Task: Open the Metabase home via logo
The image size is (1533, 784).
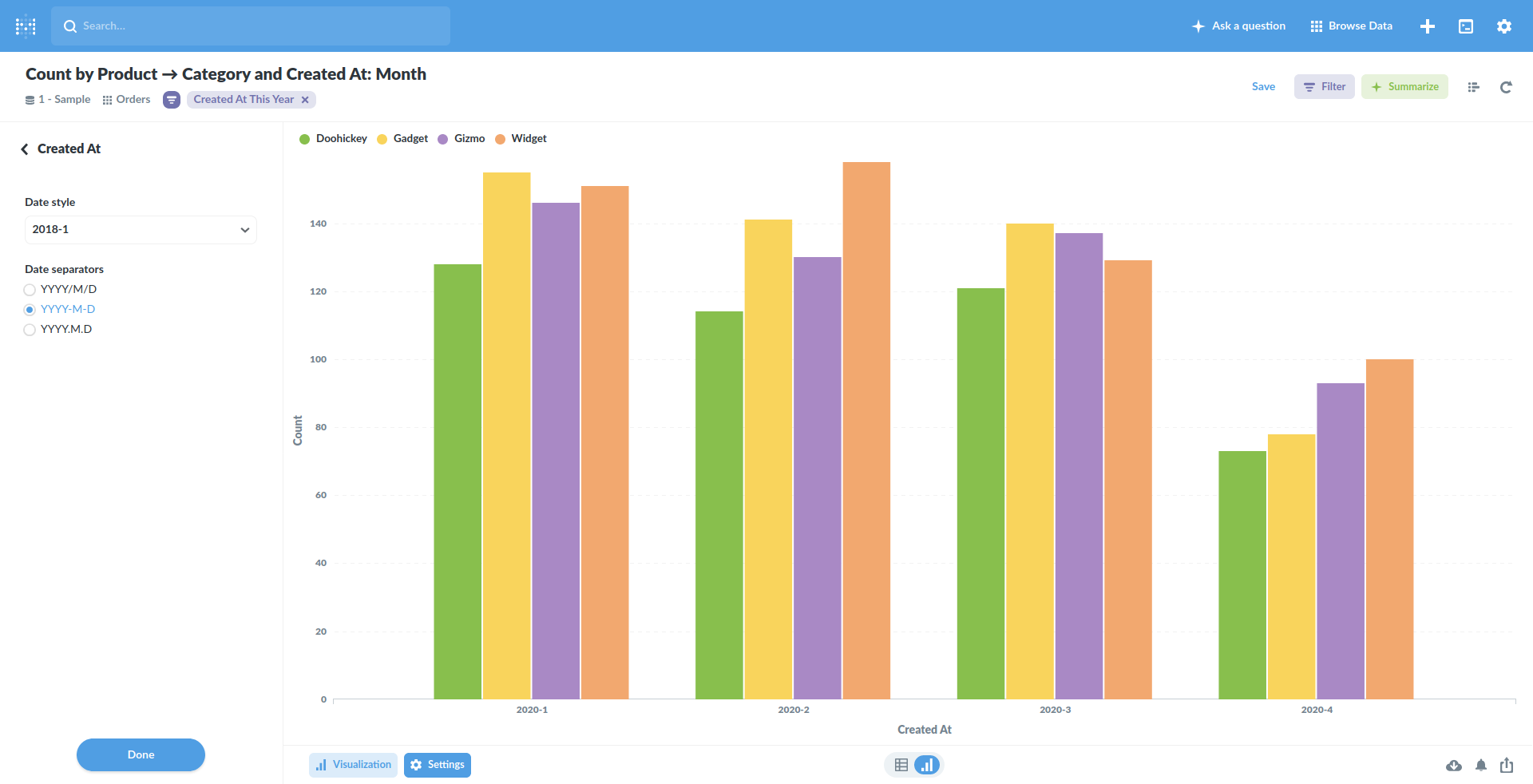Action: pos(26,26)
